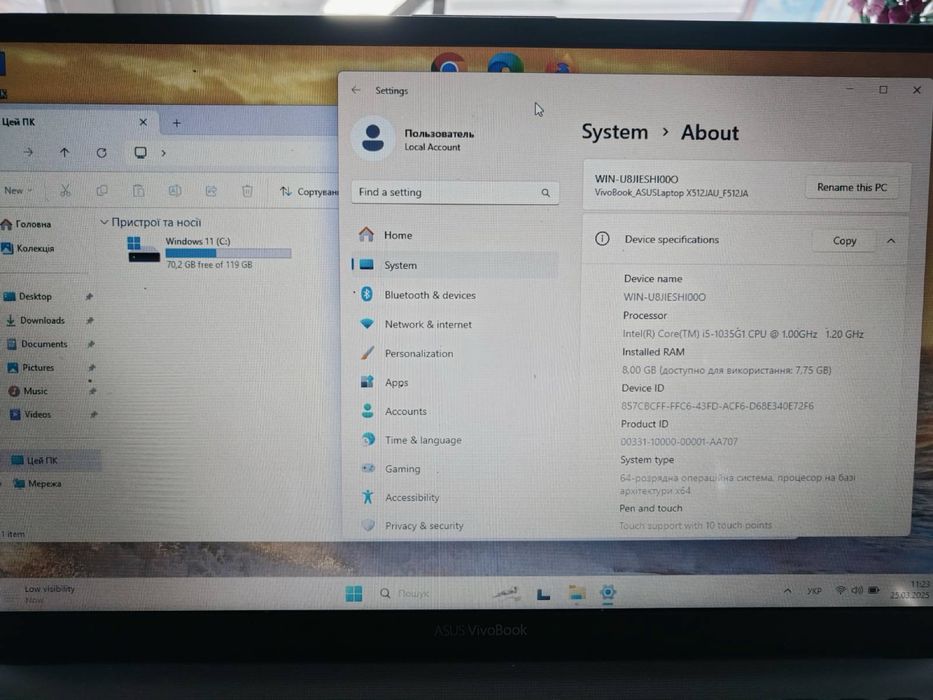
Task: Switch the УКР keyboard language indicator
Action: point(814,591)
